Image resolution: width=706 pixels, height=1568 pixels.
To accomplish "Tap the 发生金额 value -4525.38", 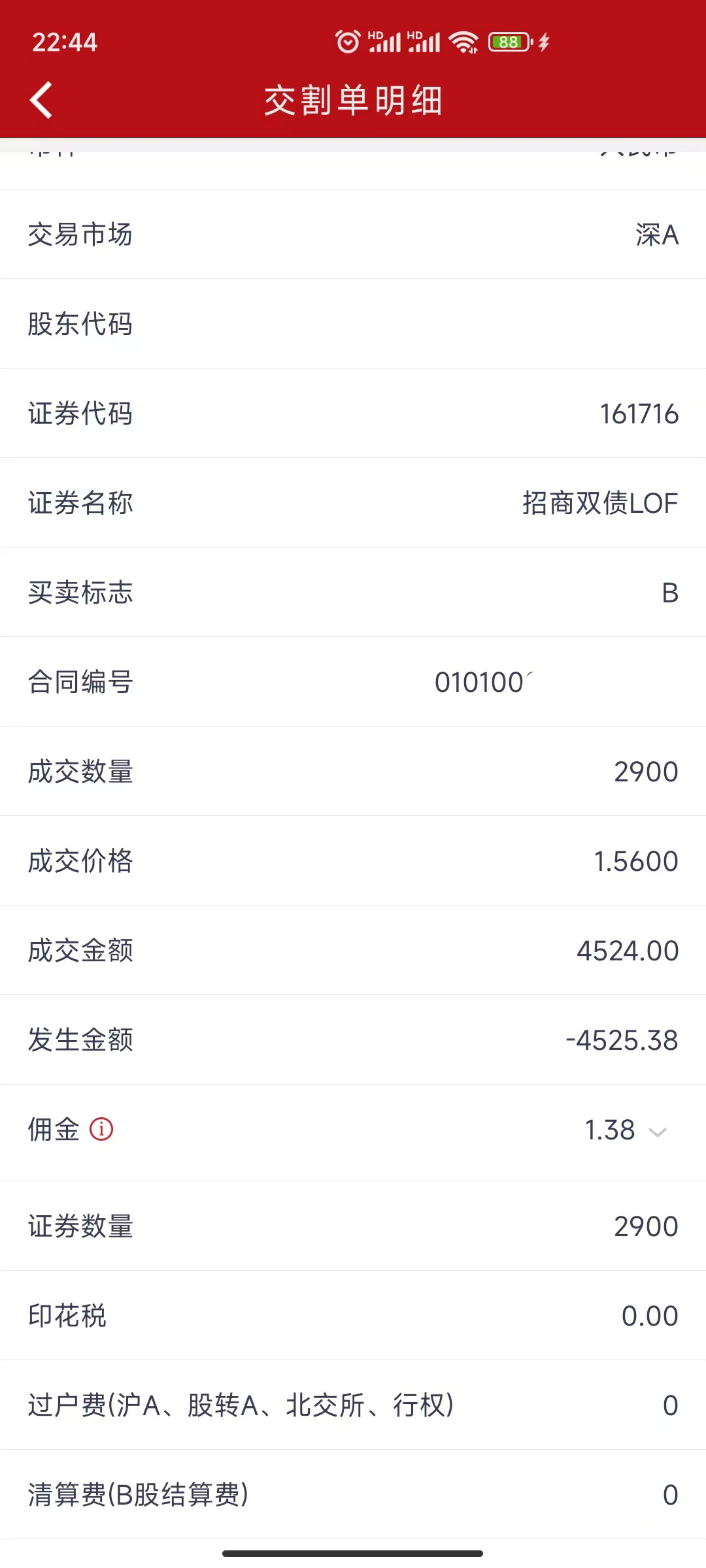I will tap(622, 1040).
